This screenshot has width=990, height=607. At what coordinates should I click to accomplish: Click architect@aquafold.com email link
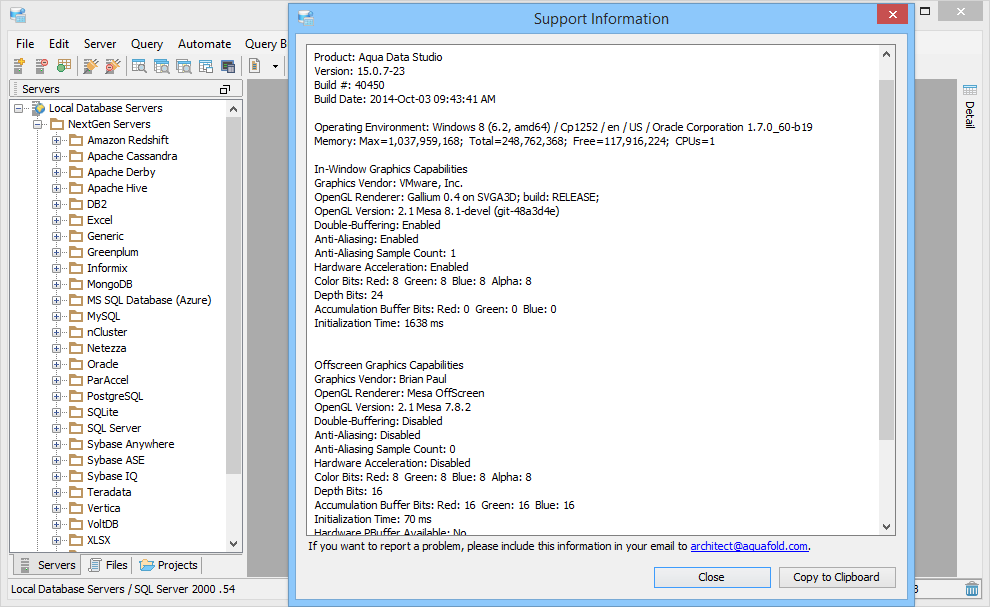(x=749, y=546)
